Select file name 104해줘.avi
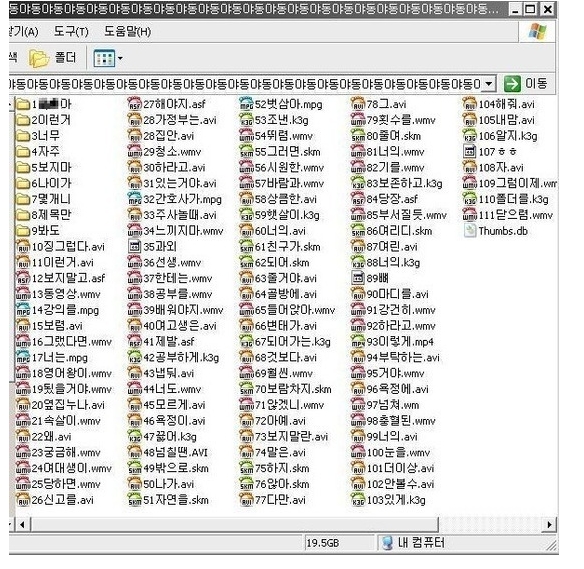The image size is (584, 569). coord(507,104)
